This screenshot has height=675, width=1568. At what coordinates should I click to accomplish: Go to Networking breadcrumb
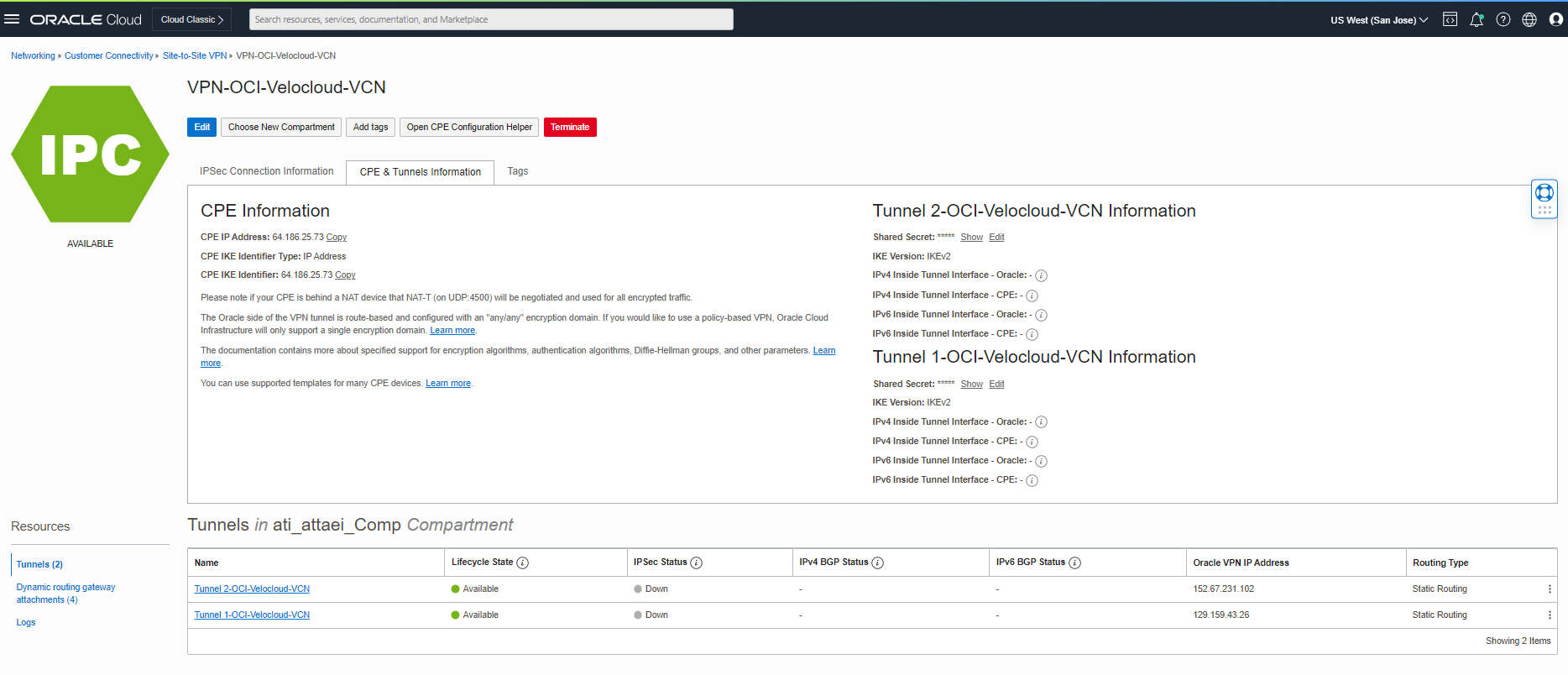tap(33, 55)
